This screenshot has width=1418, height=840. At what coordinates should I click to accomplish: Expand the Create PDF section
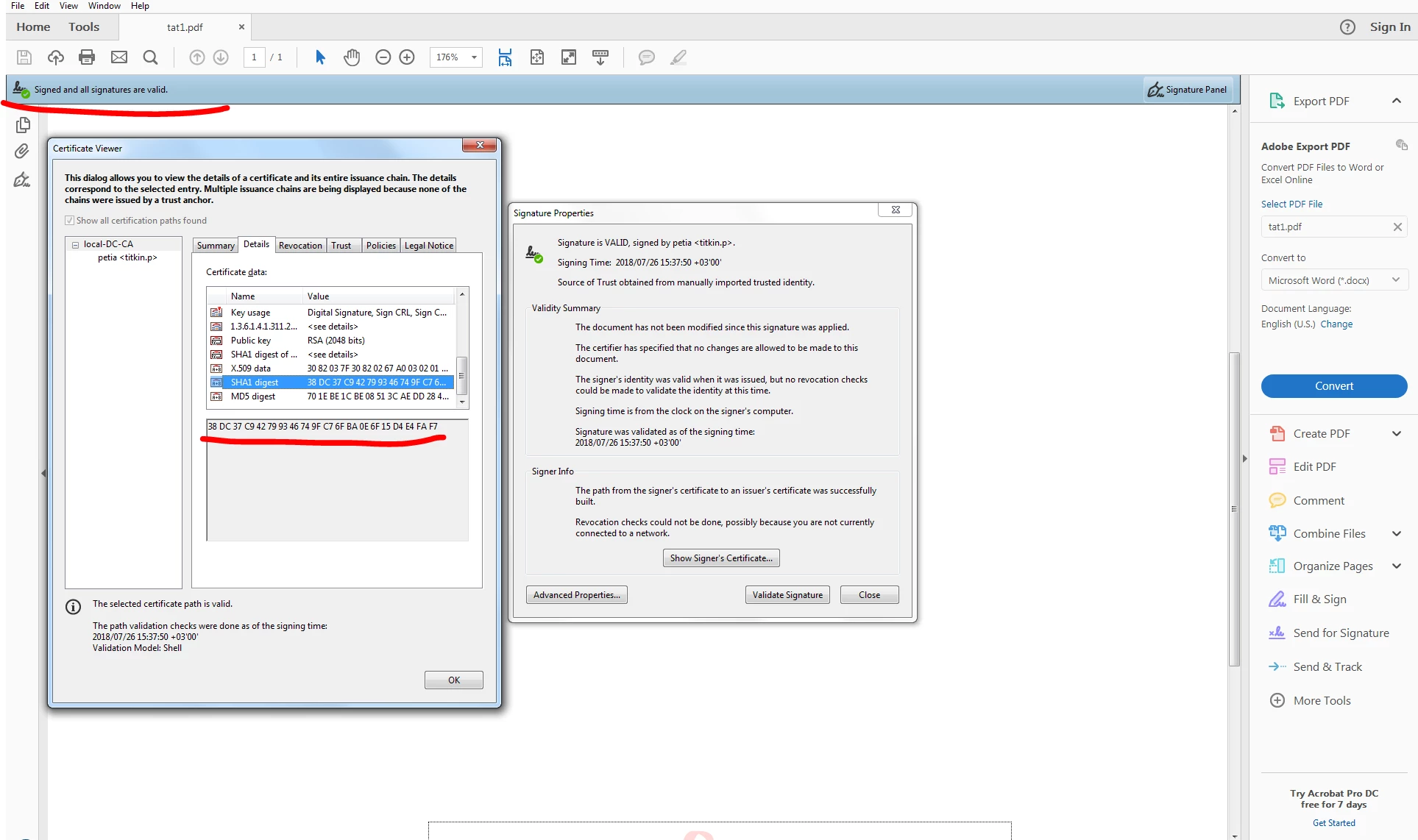coord(1396,434)
